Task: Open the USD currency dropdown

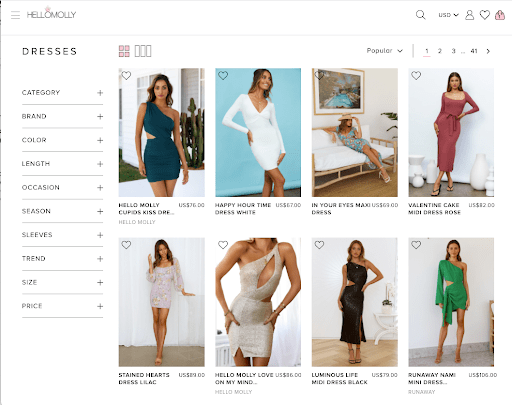Action: point(448,15)
